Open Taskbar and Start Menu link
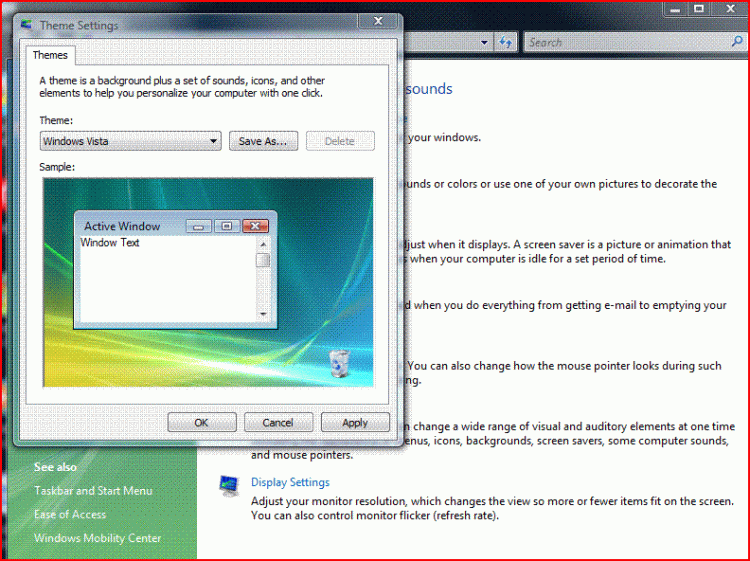The height and width of the screenshot is (561, 750). pos(93,491)
